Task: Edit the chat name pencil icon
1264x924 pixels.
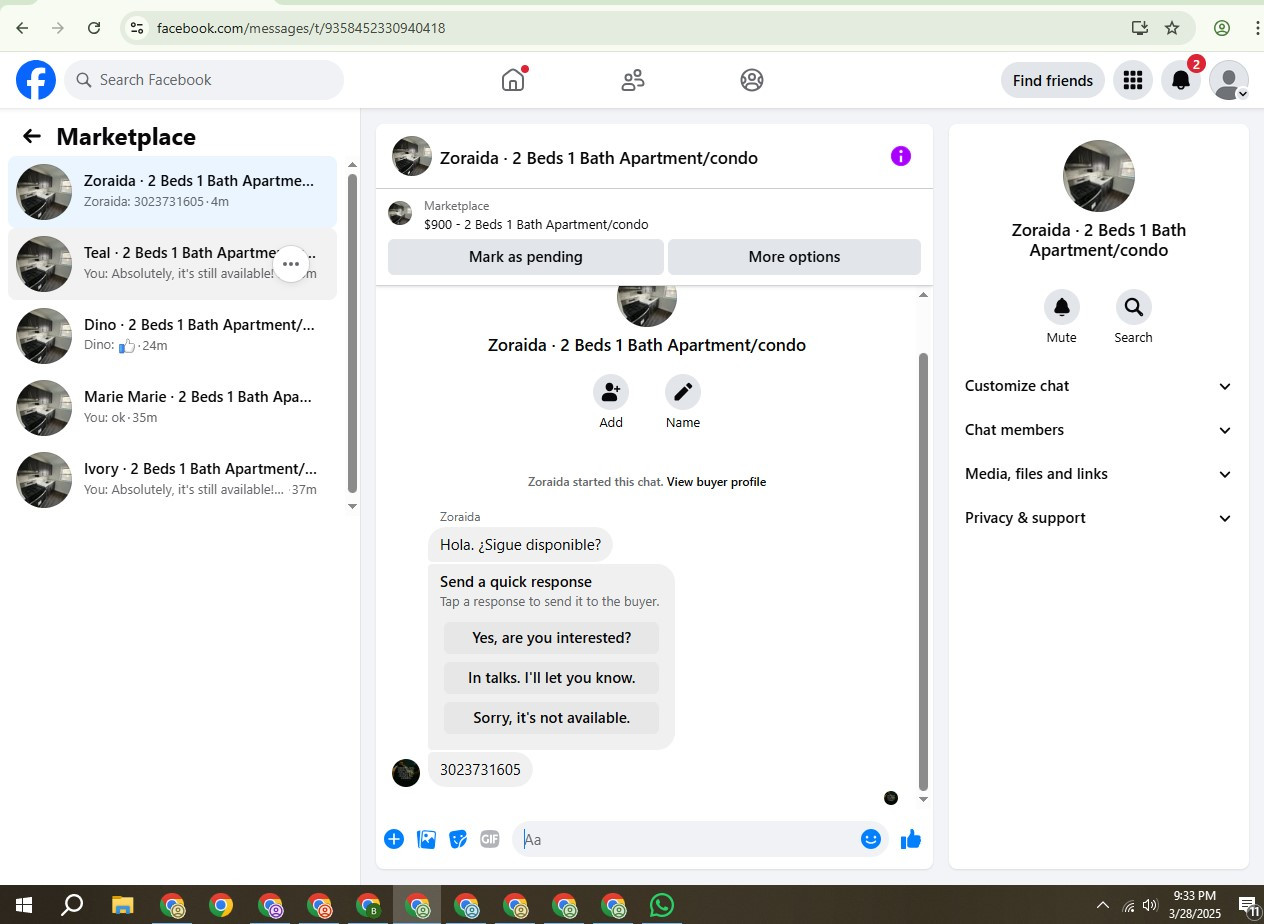Action: (x=683, y=392)
